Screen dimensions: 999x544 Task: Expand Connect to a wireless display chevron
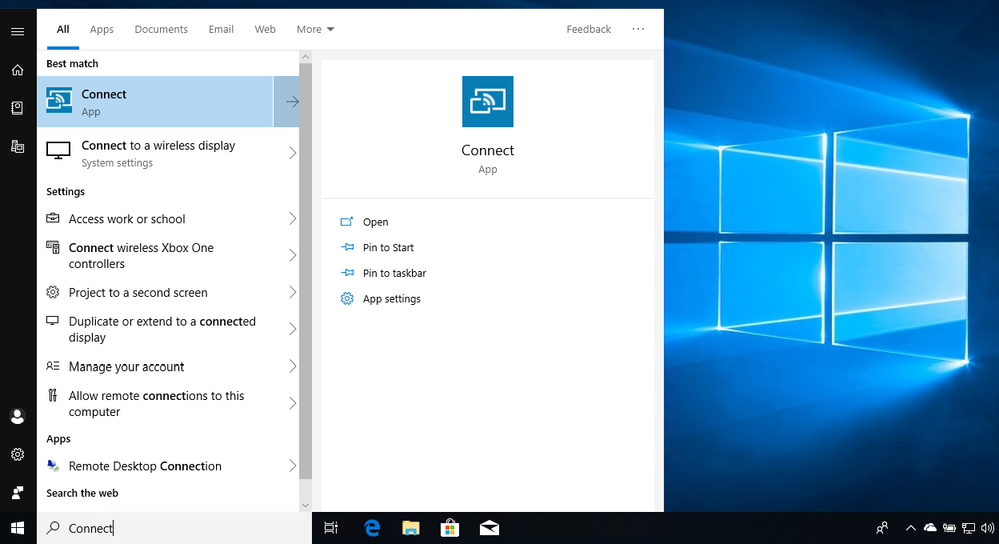(x=292, y=153)
